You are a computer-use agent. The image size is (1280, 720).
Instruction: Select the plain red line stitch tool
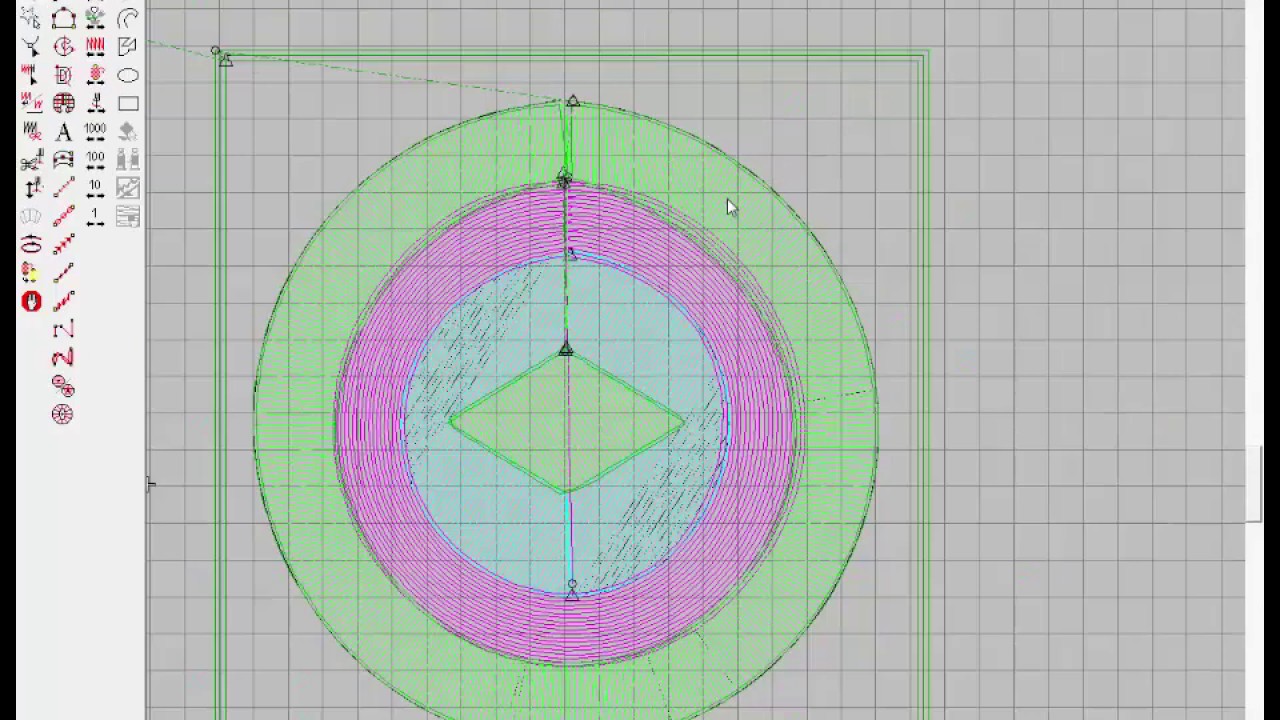[63, 187]
